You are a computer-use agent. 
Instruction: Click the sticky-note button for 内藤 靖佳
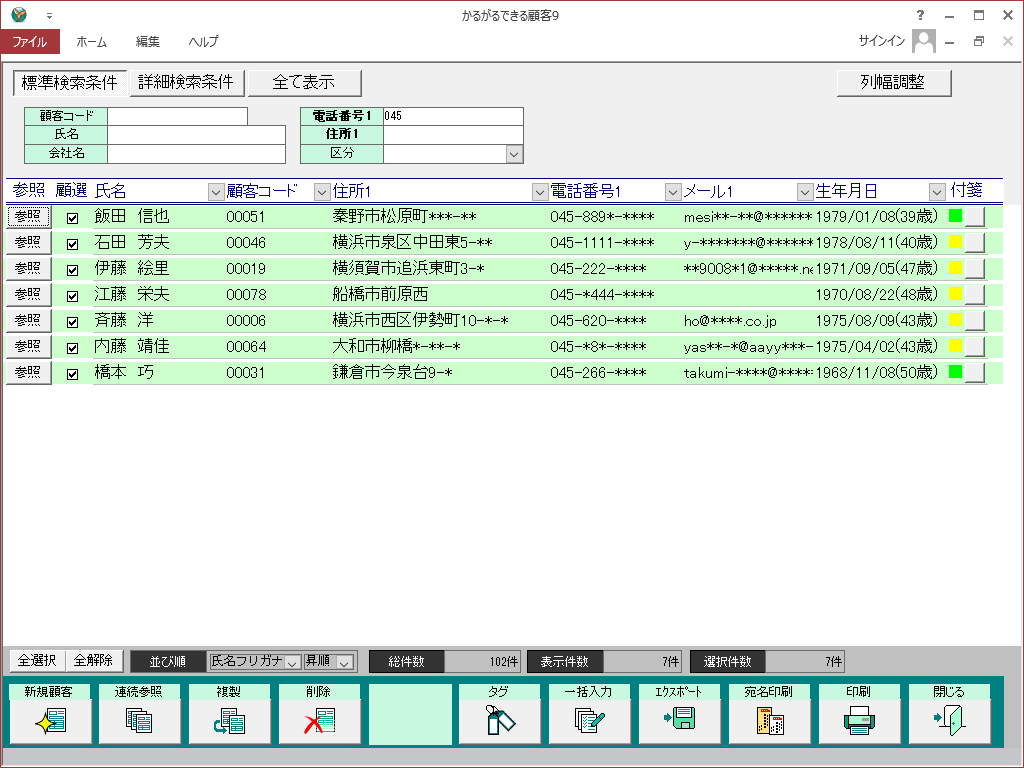coord(974,347)
